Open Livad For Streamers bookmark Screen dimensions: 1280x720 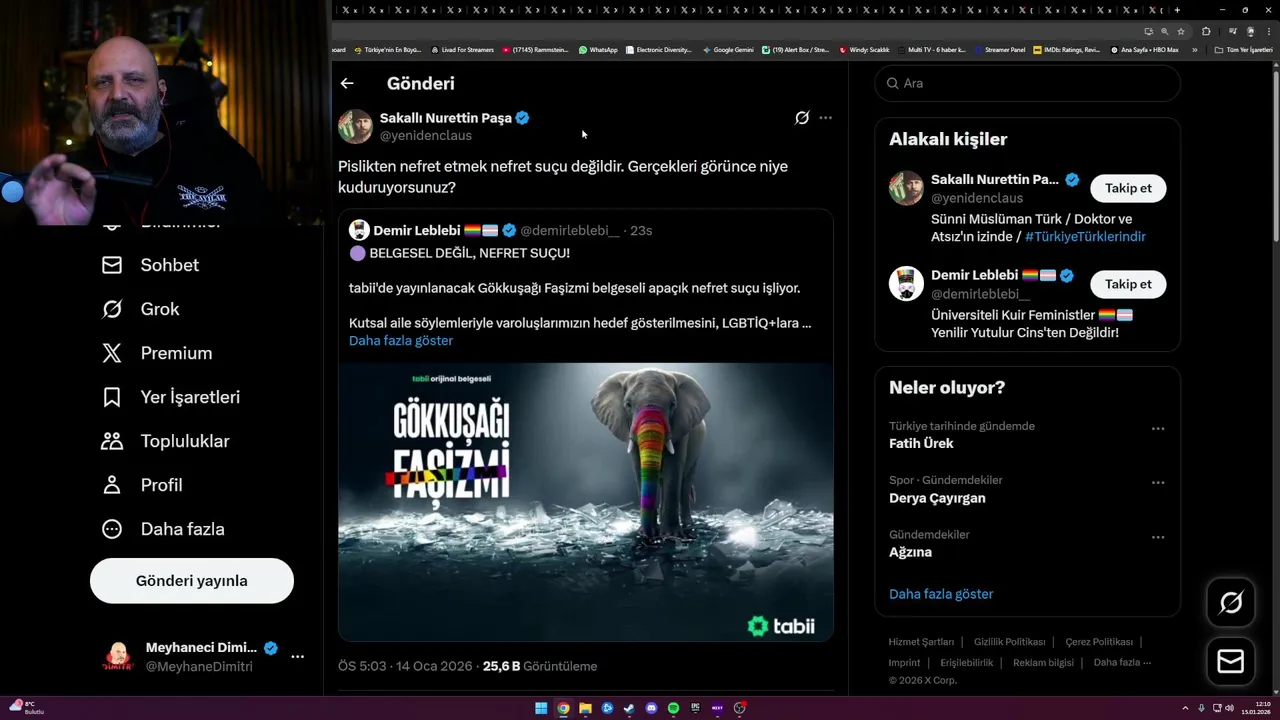tap(462, 50)
